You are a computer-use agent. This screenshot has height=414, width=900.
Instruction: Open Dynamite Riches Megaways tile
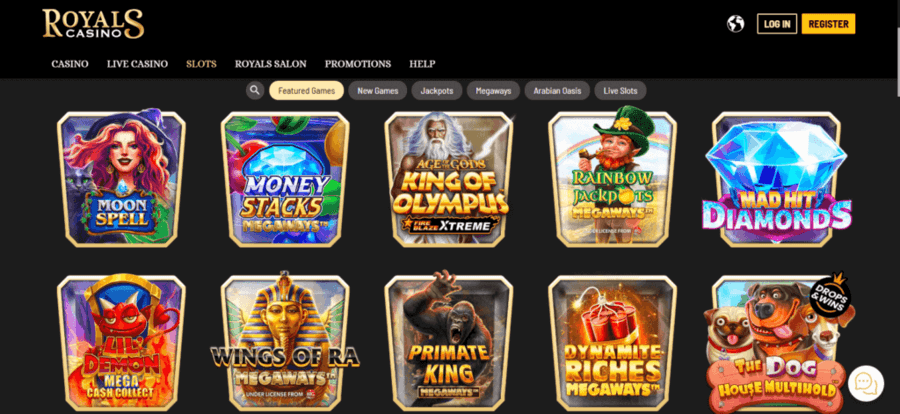612,343
